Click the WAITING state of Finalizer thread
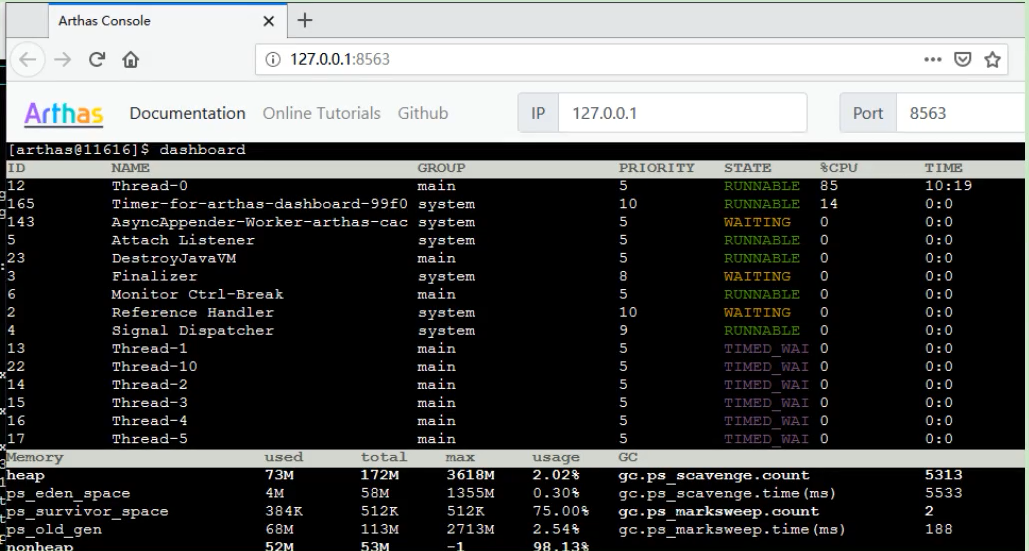The width and height of the screenshot is (1029, 551). pyautogui.click(x=757, y=276)
